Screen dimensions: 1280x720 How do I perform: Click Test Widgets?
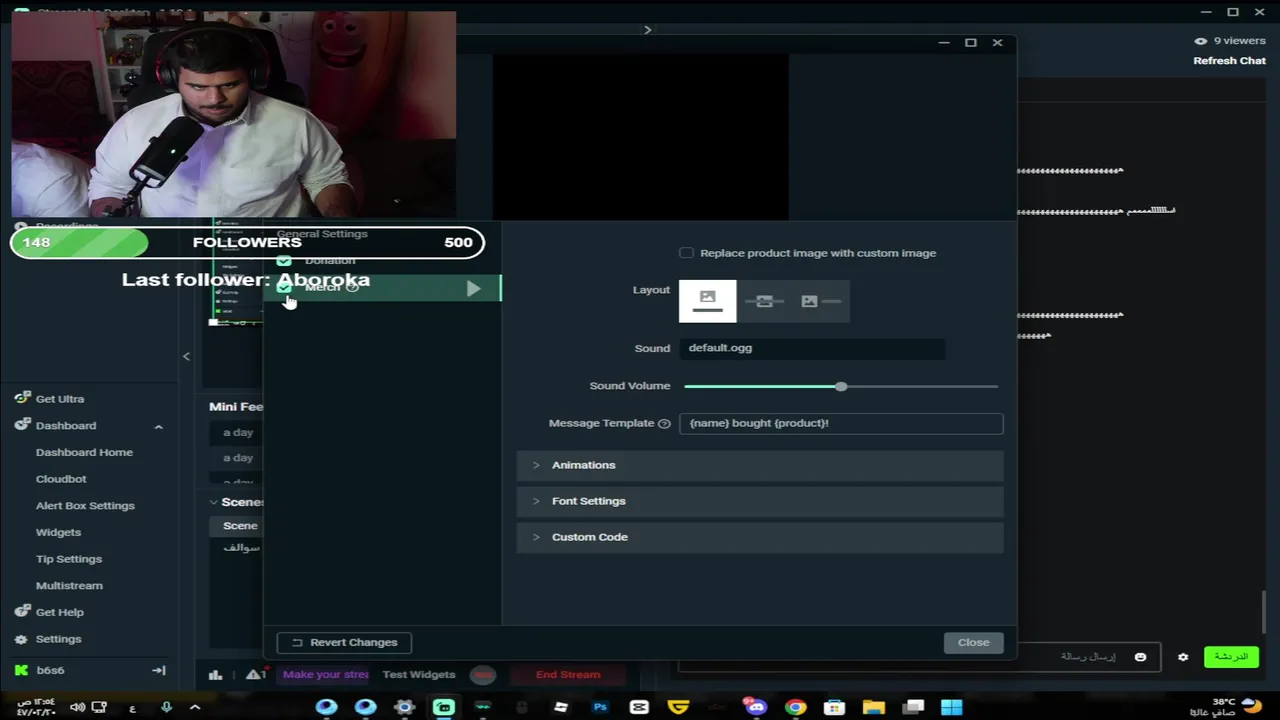418,674
